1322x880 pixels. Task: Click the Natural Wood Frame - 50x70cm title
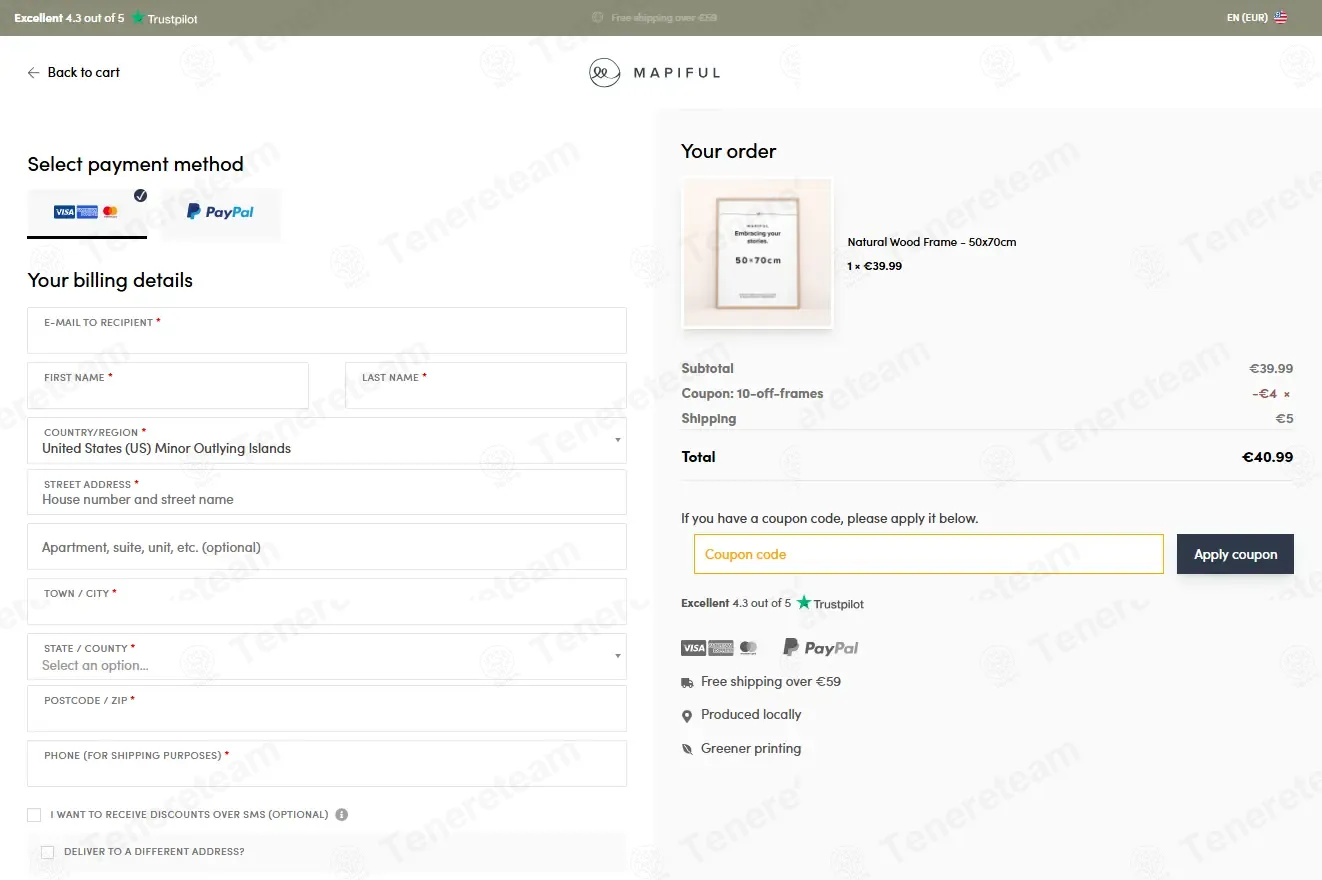click(932, 242)
